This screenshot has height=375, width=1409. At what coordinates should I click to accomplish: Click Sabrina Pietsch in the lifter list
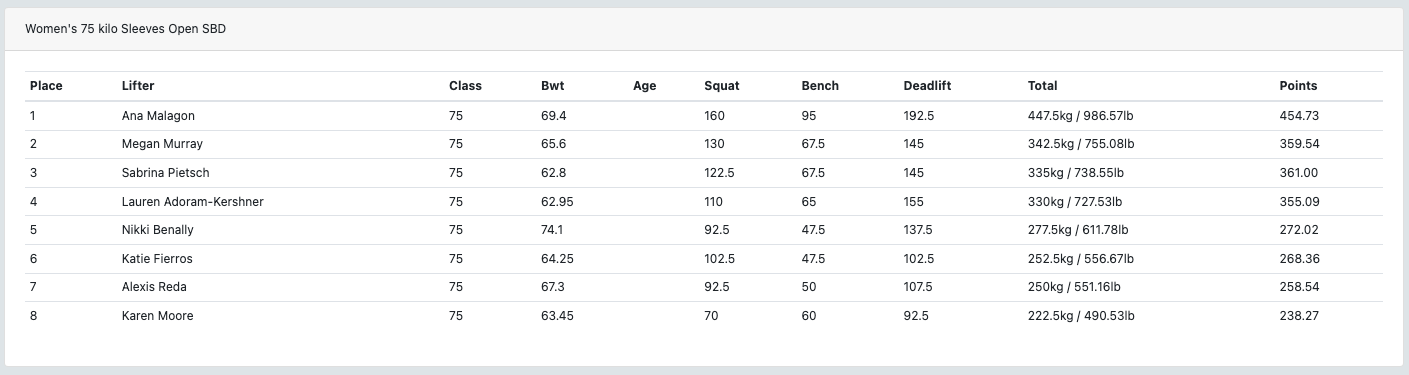(165, 173)
